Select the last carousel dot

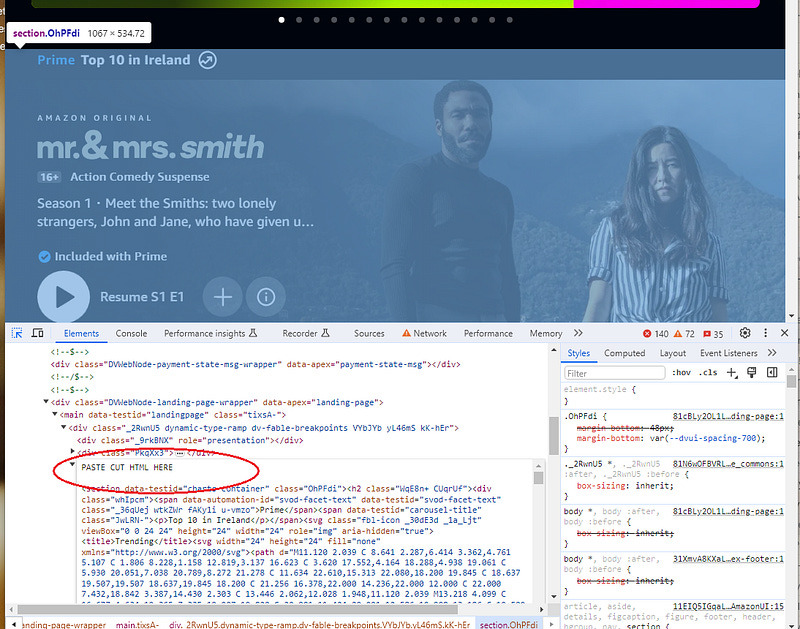tap(510, 20)
